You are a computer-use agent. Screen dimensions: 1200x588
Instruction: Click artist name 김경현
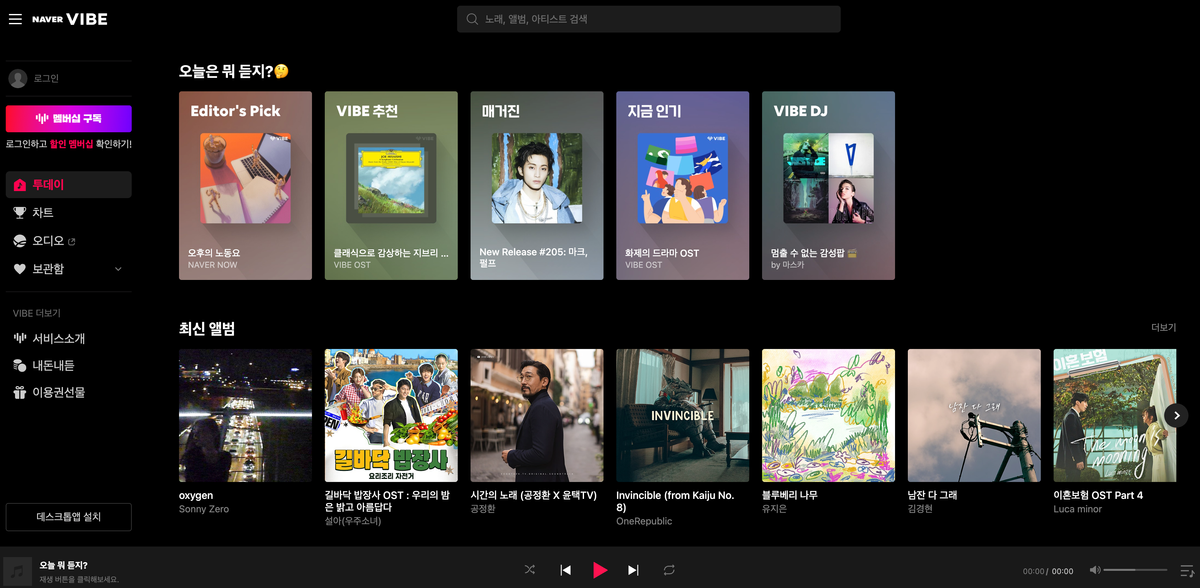tap(922, 509)
